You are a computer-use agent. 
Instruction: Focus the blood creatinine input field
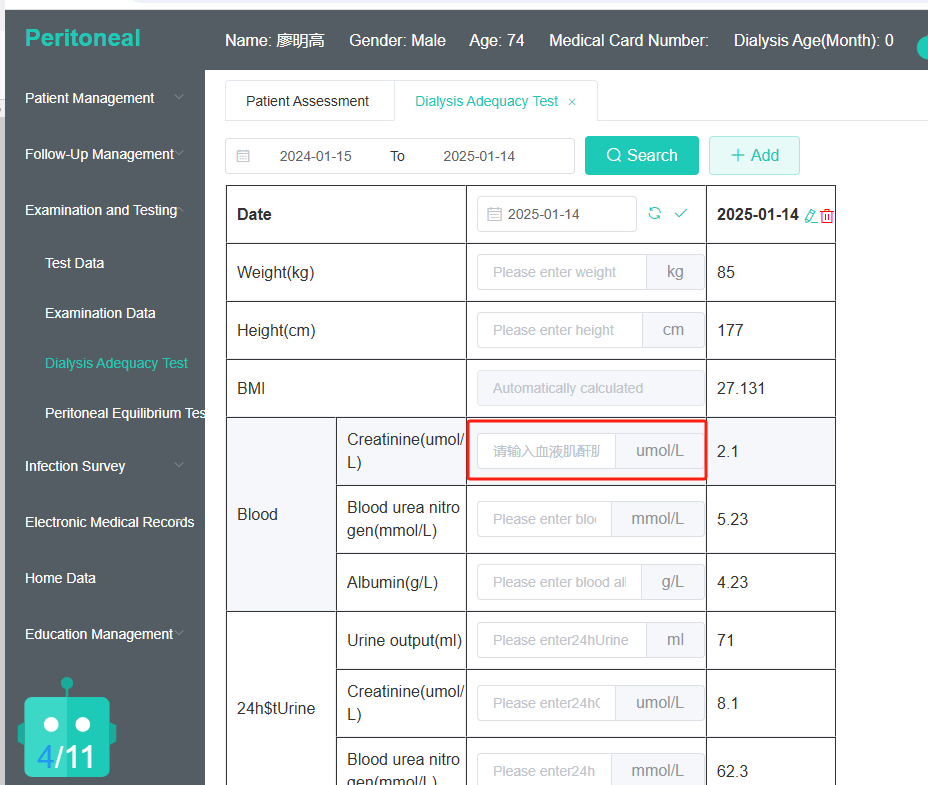pos(546,451)
